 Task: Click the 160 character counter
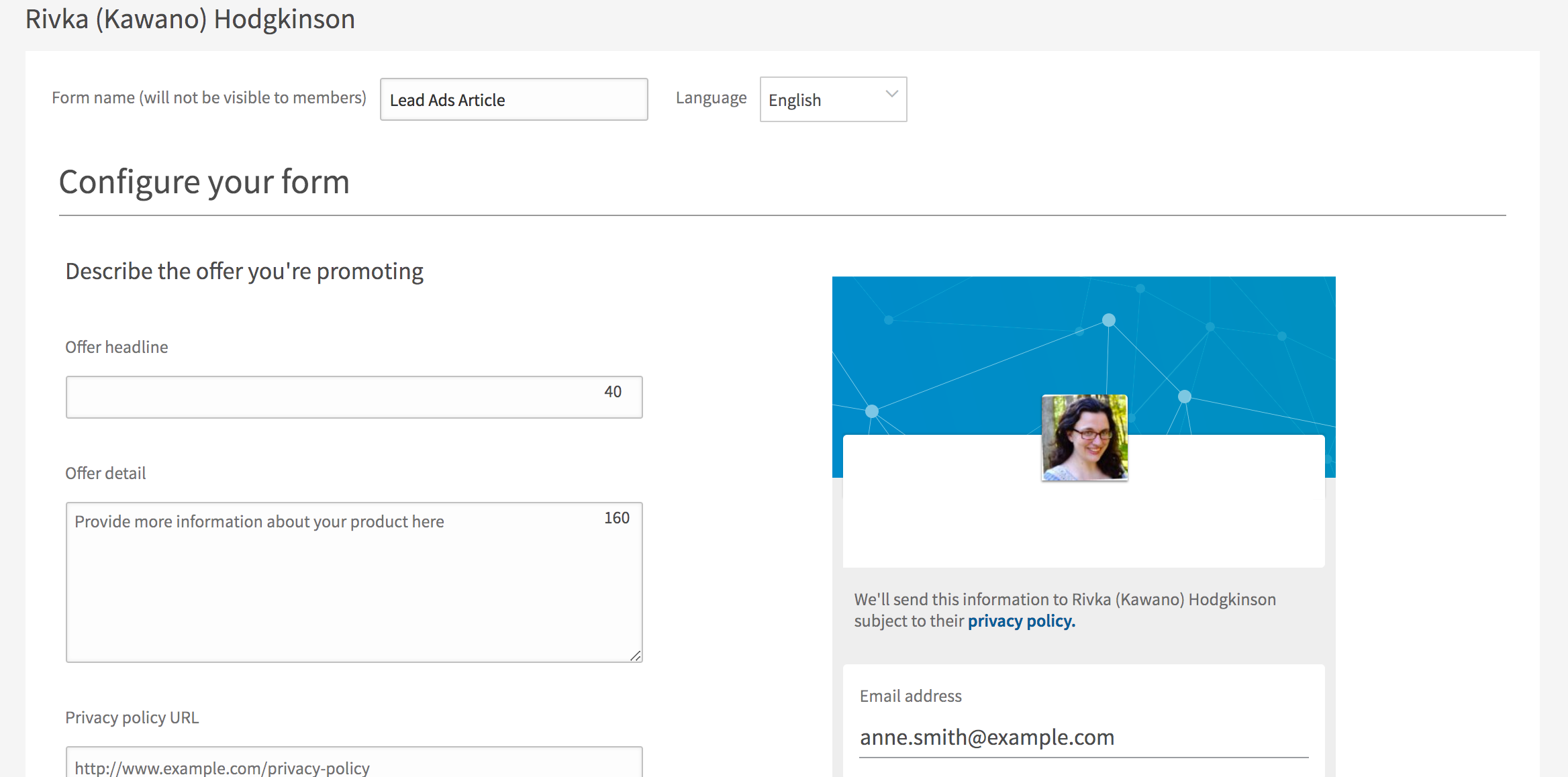(x=616, y=518)
